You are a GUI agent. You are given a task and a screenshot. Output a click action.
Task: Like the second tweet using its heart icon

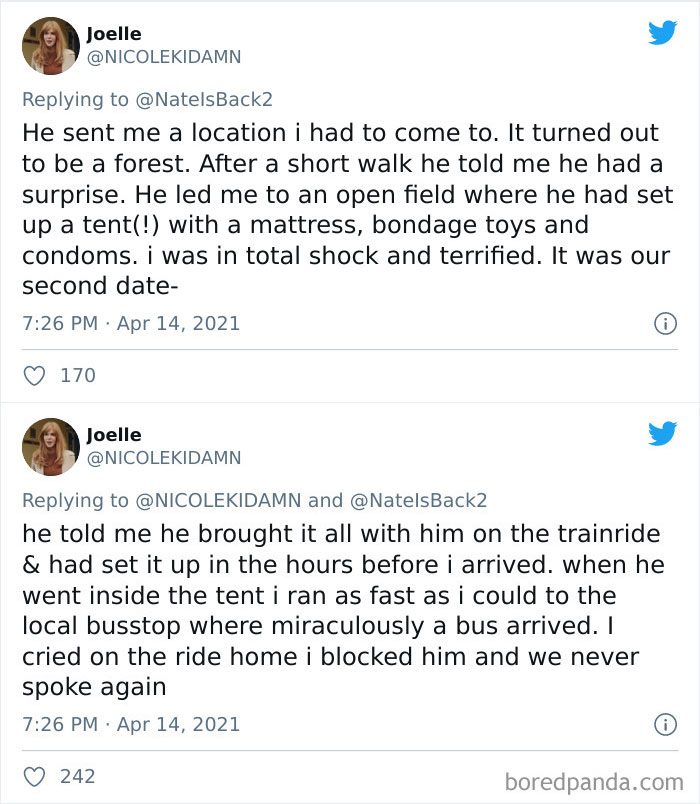[x=33, y=776]
